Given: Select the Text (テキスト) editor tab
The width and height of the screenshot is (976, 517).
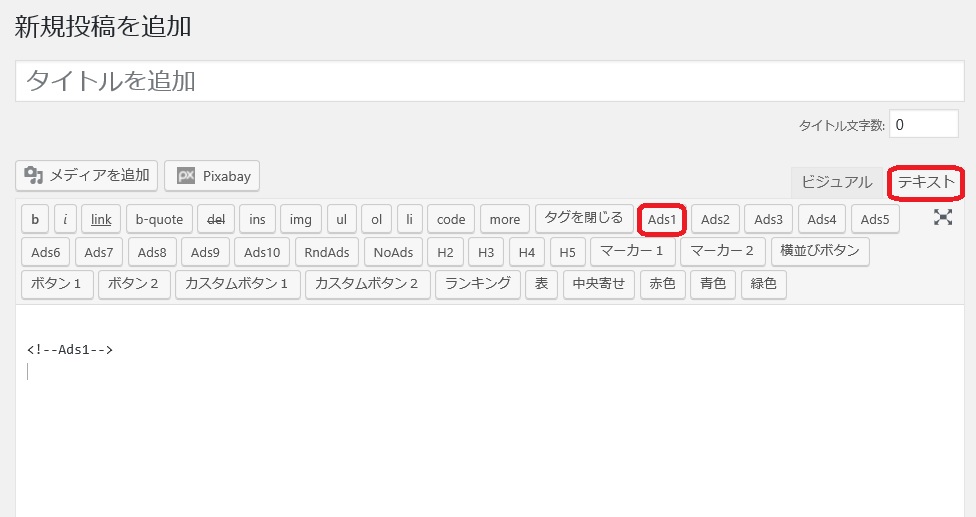Looking at the screenshot, I should (x=926, y=182).
